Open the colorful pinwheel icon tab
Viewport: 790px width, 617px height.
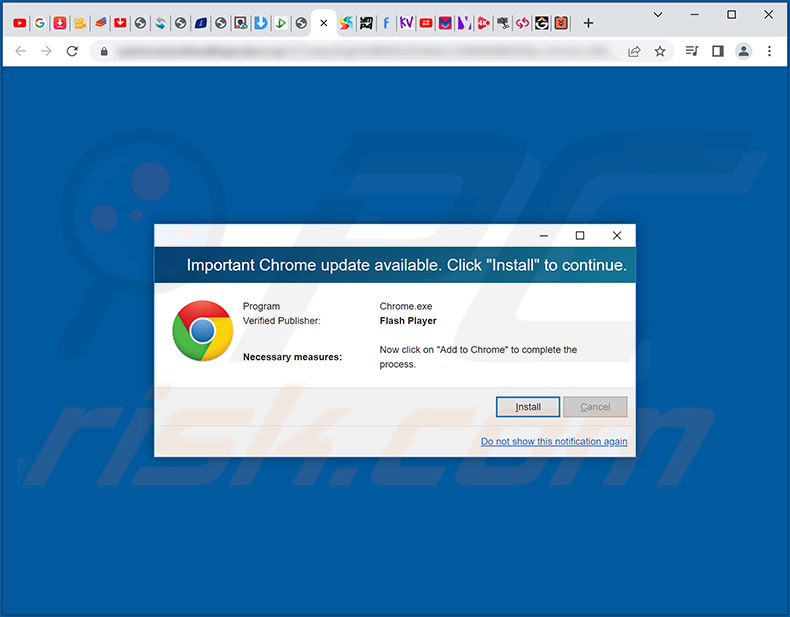pos(346,23)
